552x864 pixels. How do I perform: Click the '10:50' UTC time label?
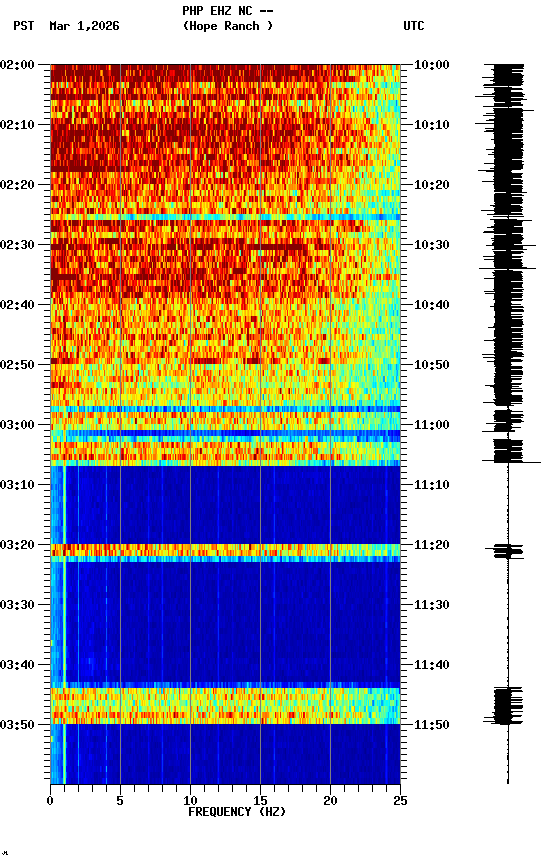click(432, 365)
